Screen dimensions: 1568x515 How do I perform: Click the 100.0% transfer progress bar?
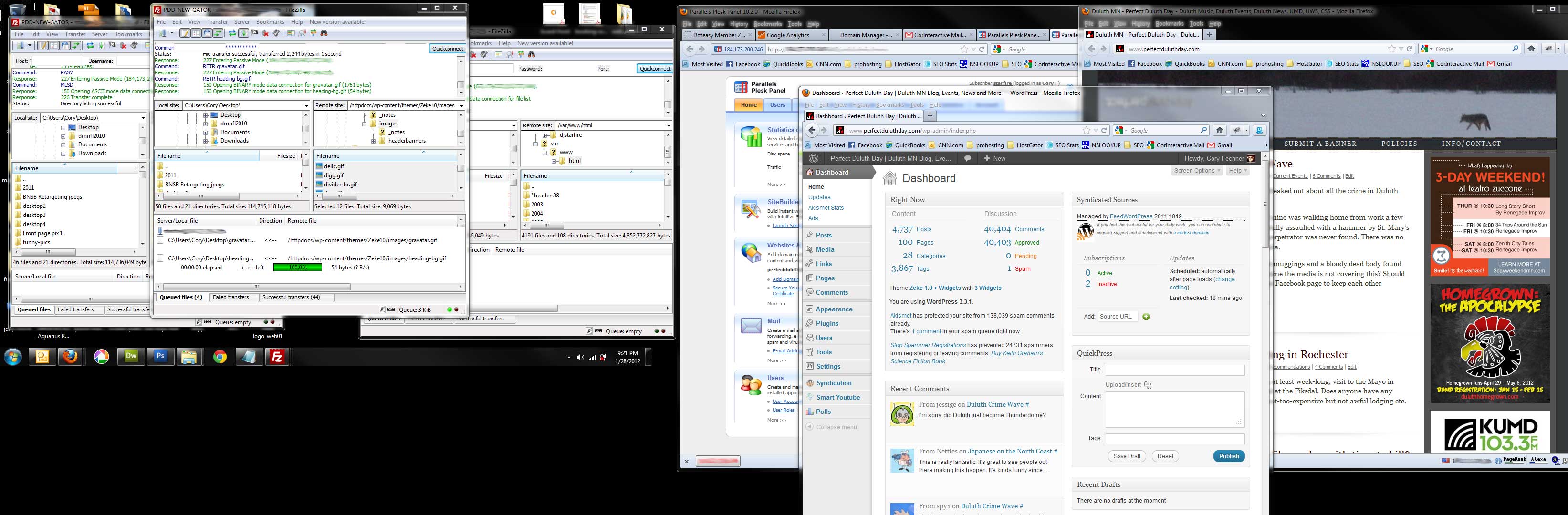coord(298,268)
